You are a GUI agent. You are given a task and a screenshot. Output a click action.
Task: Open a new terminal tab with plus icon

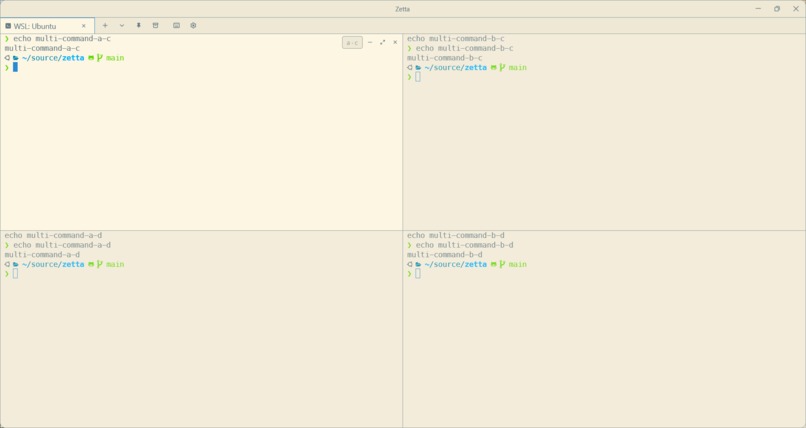click(105, 25)
